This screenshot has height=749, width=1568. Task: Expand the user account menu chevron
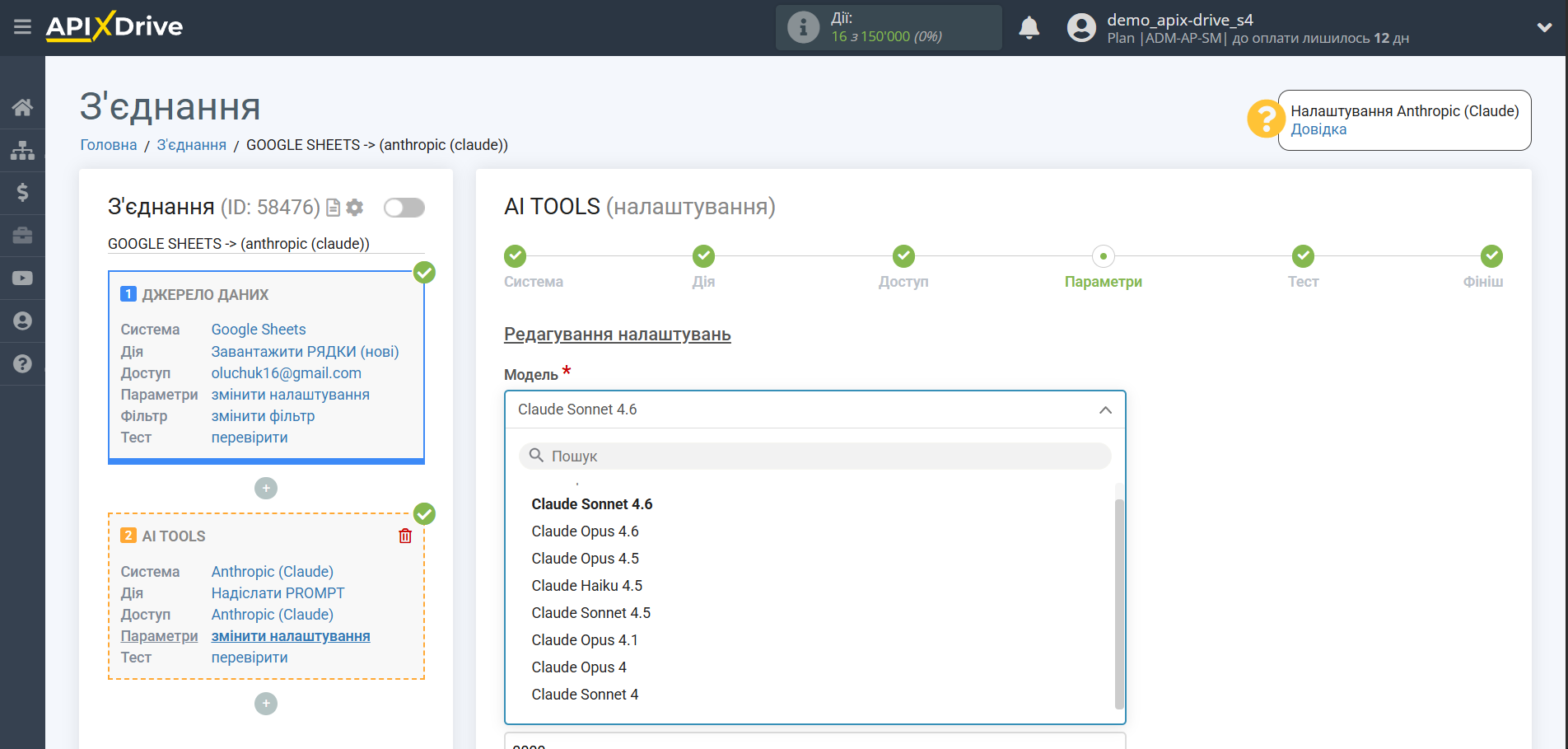(1544, 27)
